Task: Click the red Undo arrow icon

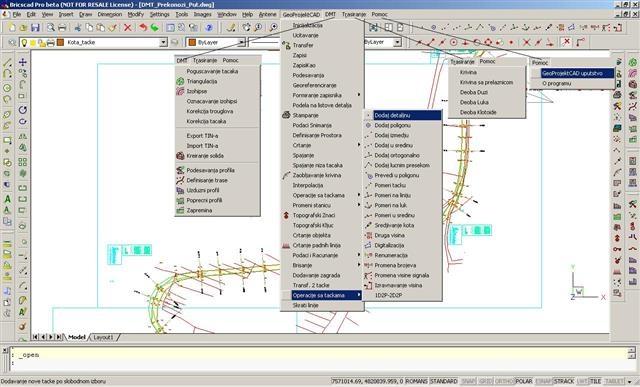Action: point(143,28)
